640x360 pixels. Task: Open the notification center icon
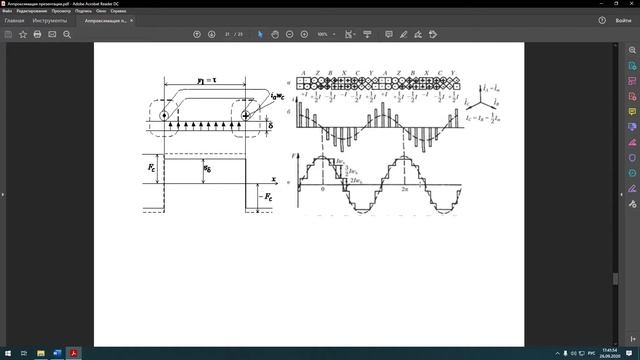629,353
